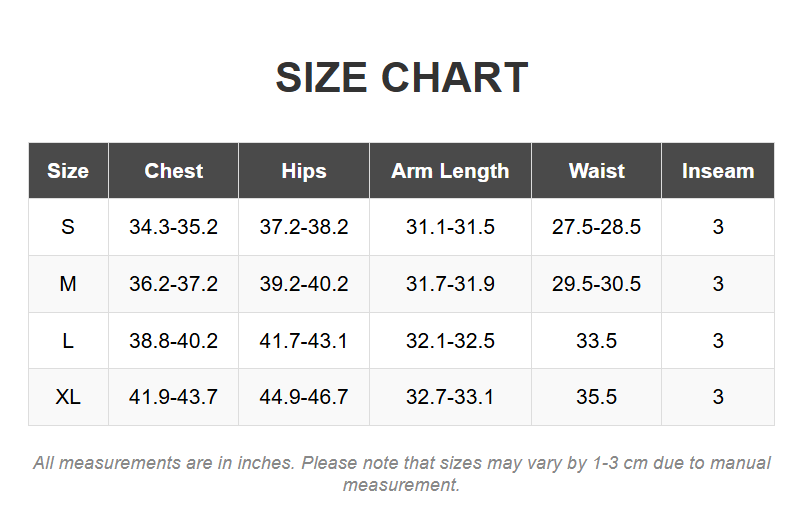The image size is (795, 532).
Task: Click the Inseam column header
Action: click(x=718, y=171)
